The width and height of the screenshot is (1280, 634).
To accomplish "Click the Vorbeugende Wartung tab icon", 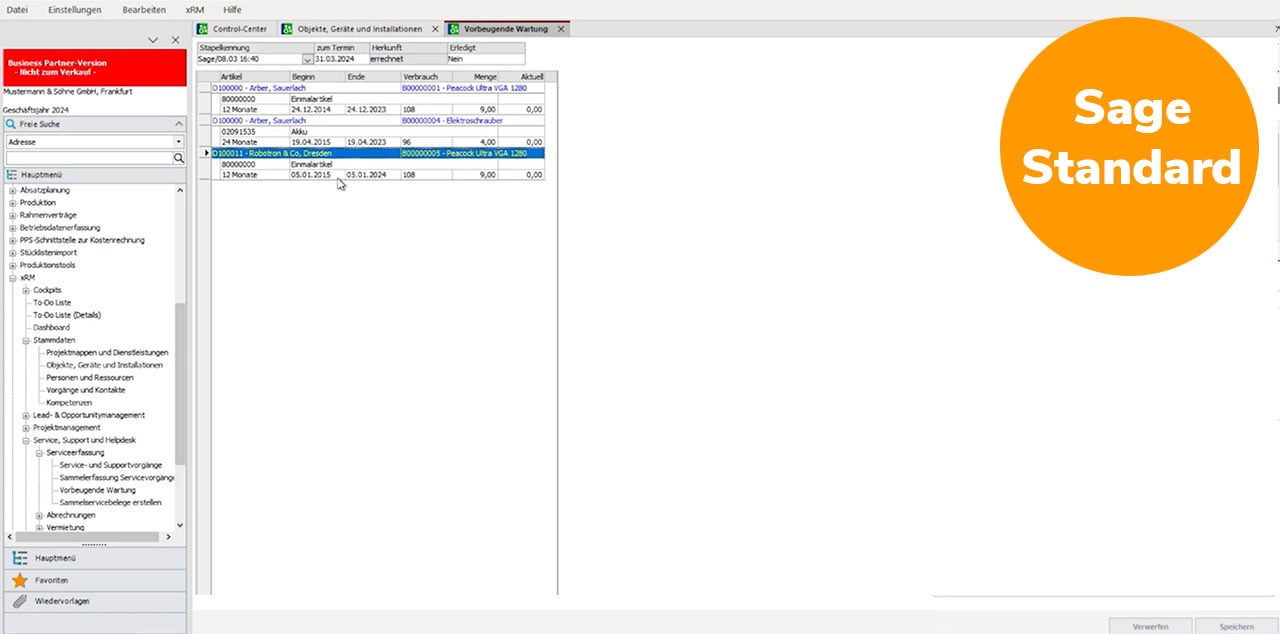I will 454,29.
